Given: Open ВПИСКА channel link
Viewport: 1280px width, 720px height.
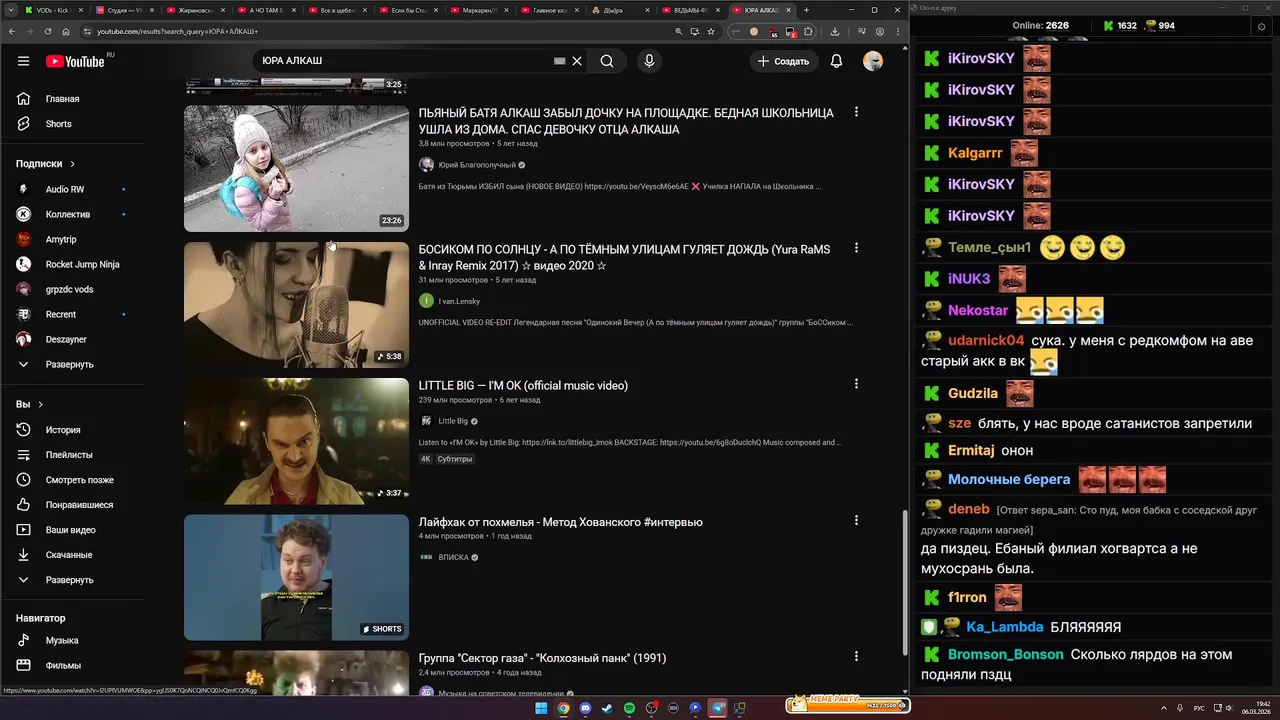Looking at the screenshot, I should pyautogui.click(x=453, y=557).
